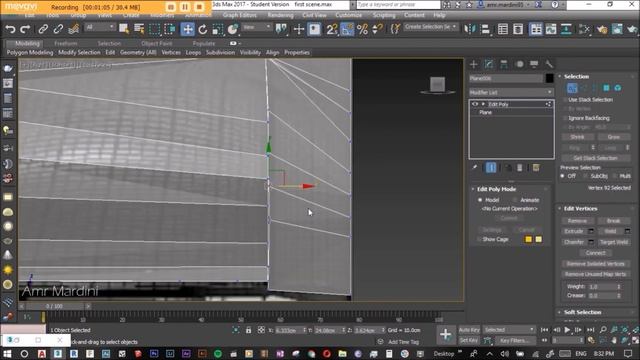Click the Align tool icon
640x360 pixels.
485,29
